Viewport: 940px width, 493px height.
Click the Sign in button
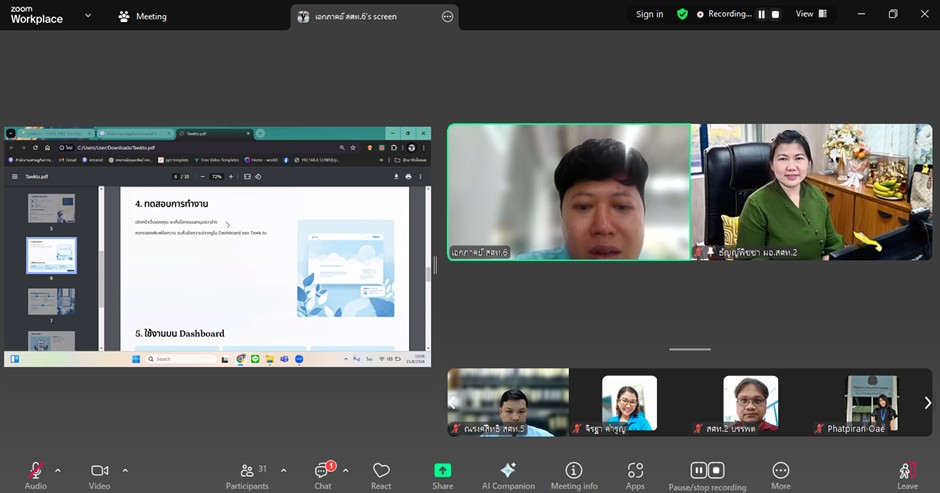point(649,15)
